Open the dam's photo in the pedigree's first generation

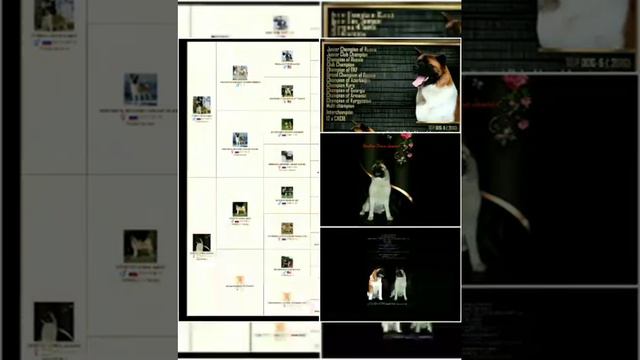pyautogui.click(x=202, y=242)
